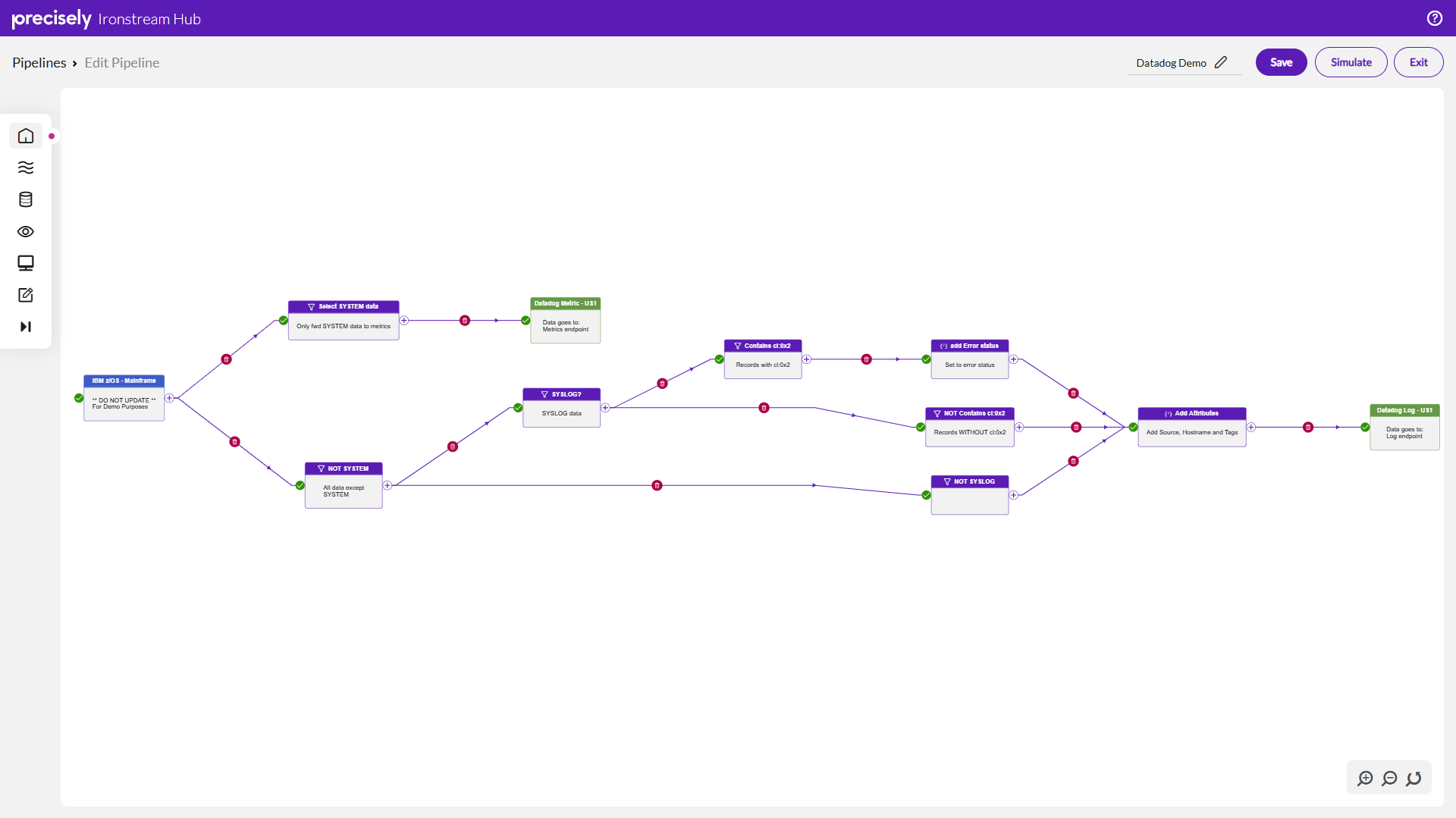This screenshot has height=818, width=1456.
Task: Delete connection from NOT SYSTEM to SYSLOG?
Action: point(453,447)
